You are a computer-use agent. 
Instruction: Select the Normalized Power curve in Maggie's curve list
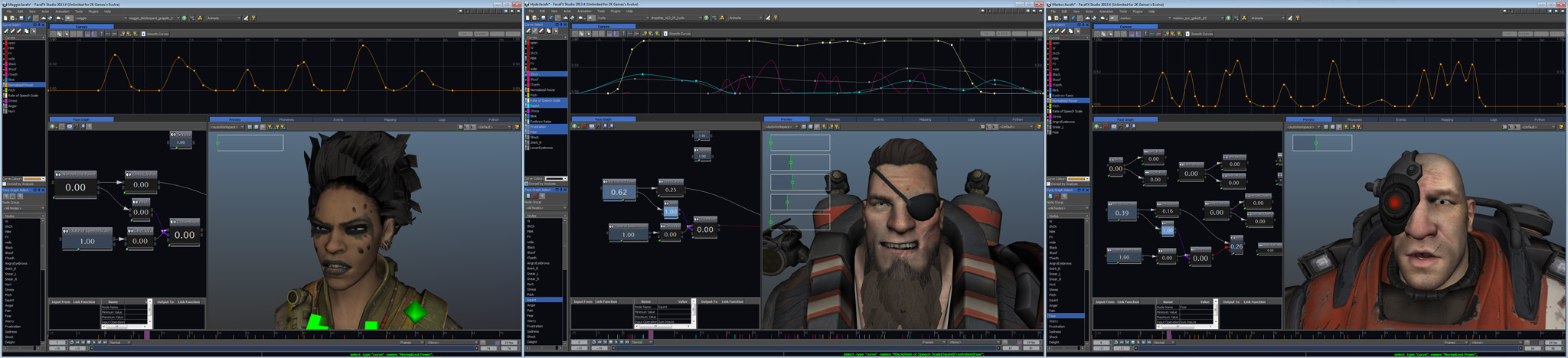pos(24,85)
